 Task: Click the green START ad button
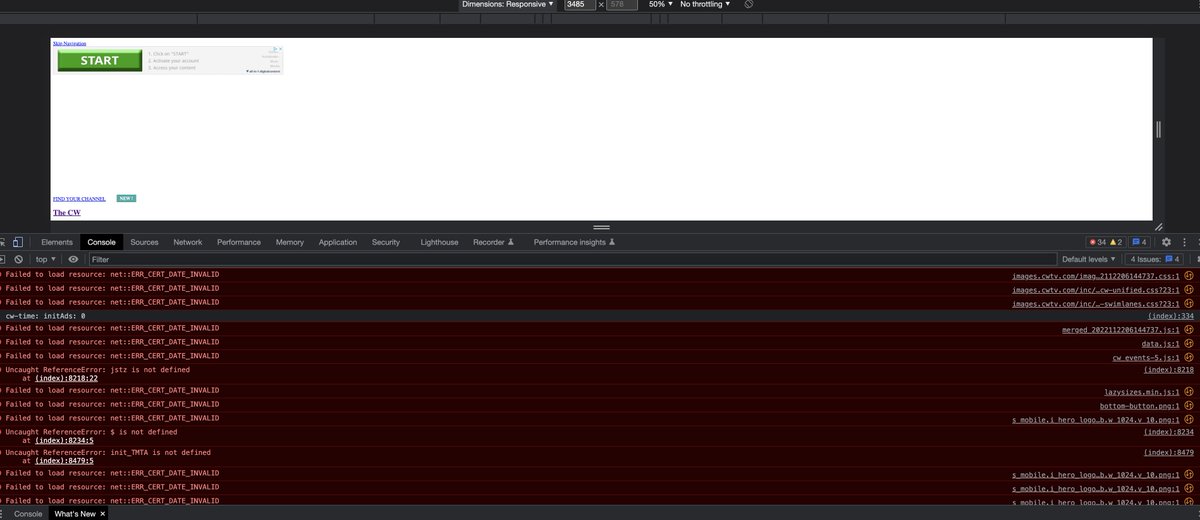(99, 60)
